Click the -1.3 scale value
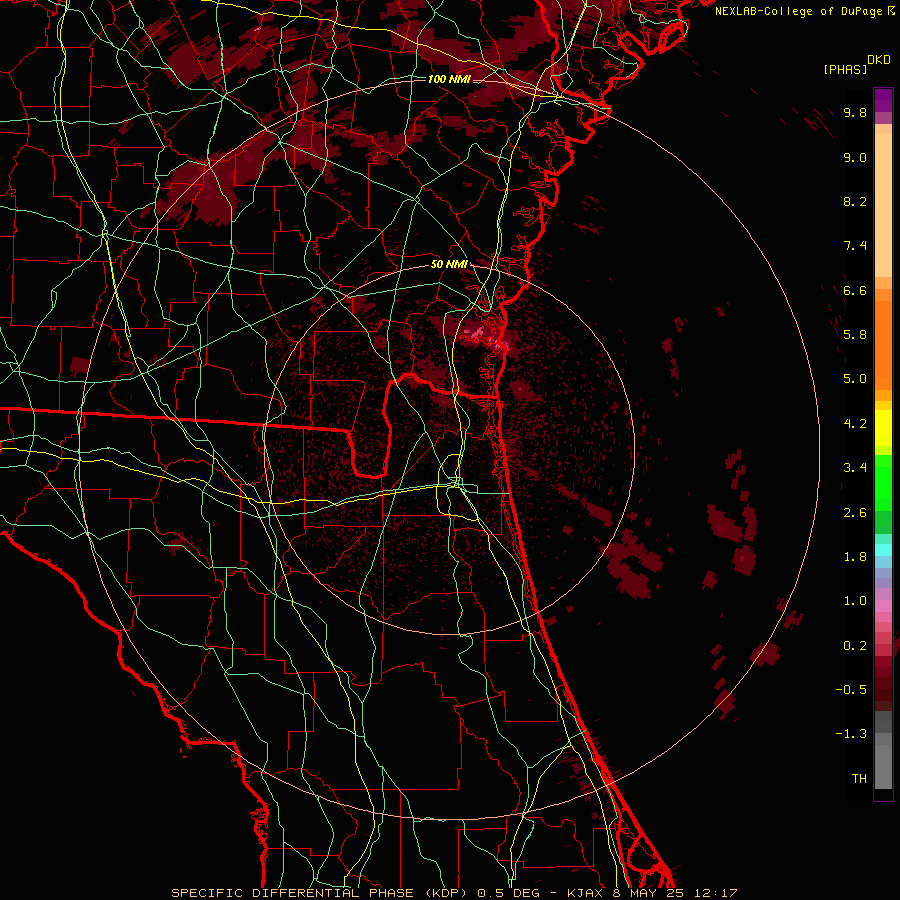This screenshot has height=900, width=900. click(851, 734)
